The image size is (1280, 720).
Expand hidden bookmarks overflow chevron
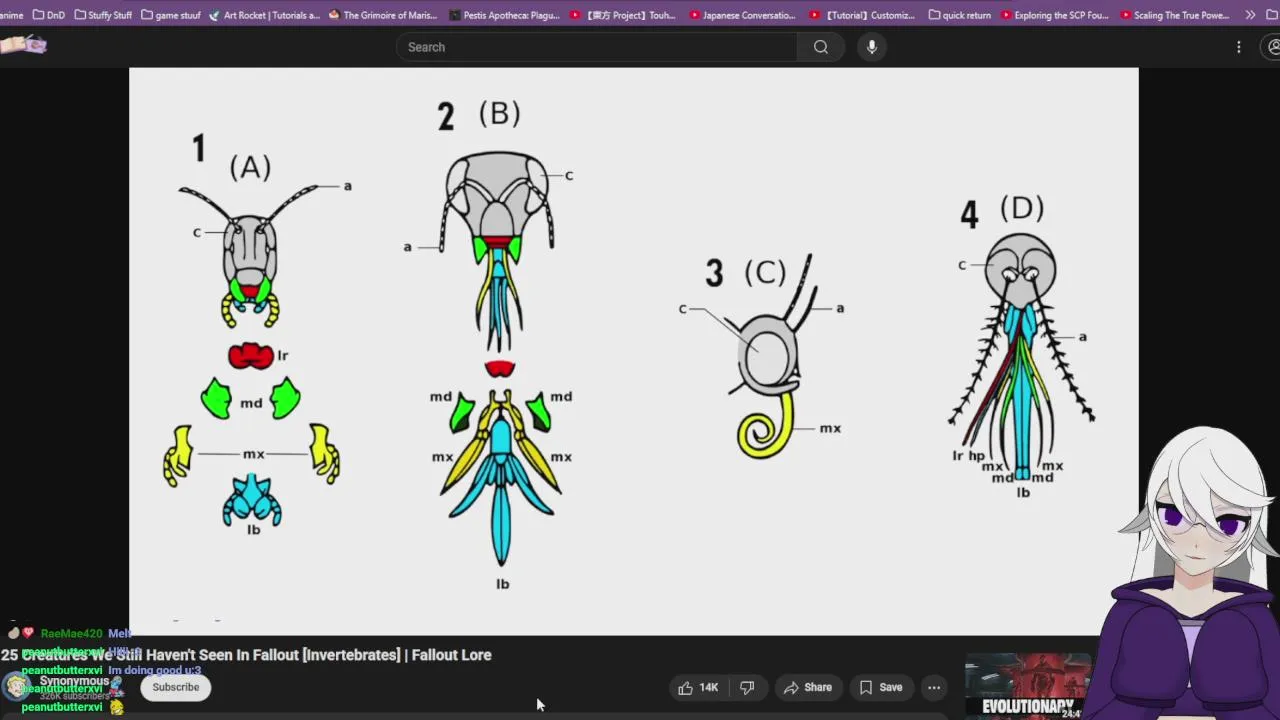click(x=1250, y=15)
